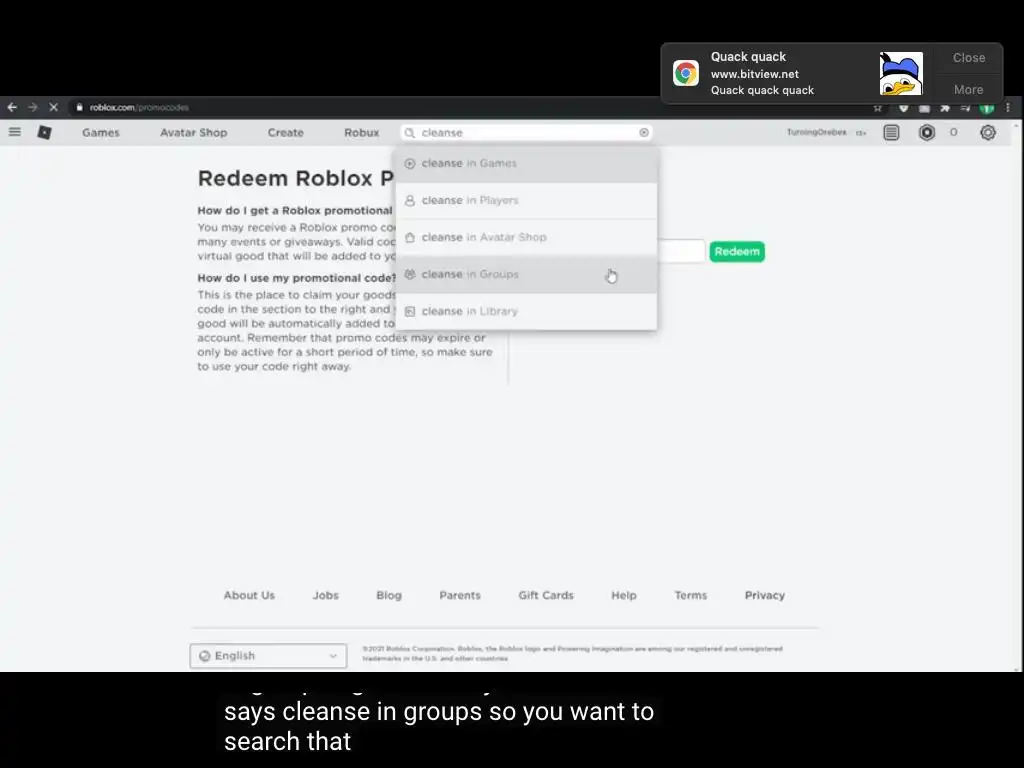Open the Chrome three-dot menu
This screenshot has height=768, width=1024.
coord(1008,108)
